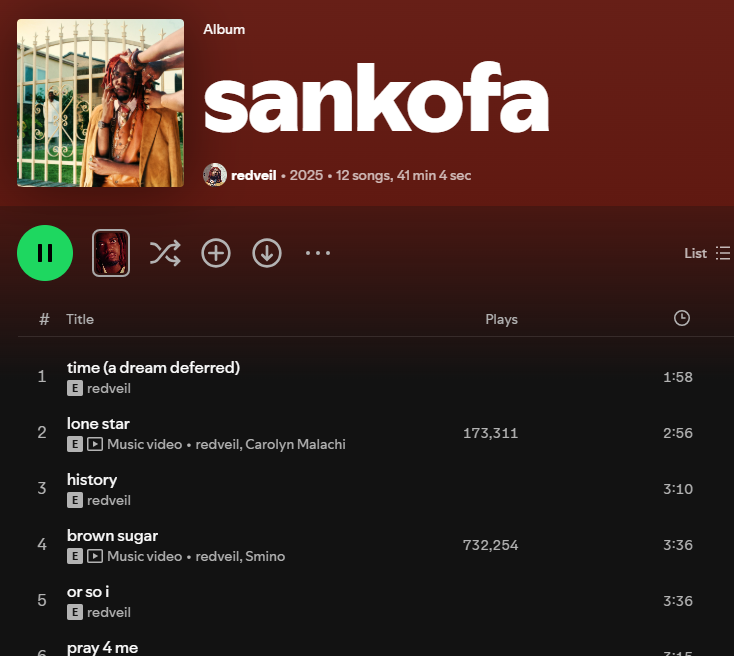Screen dimensions: 734x656
Task: Click track number 3
Action: pyautogui.click(x=42, y=488)
